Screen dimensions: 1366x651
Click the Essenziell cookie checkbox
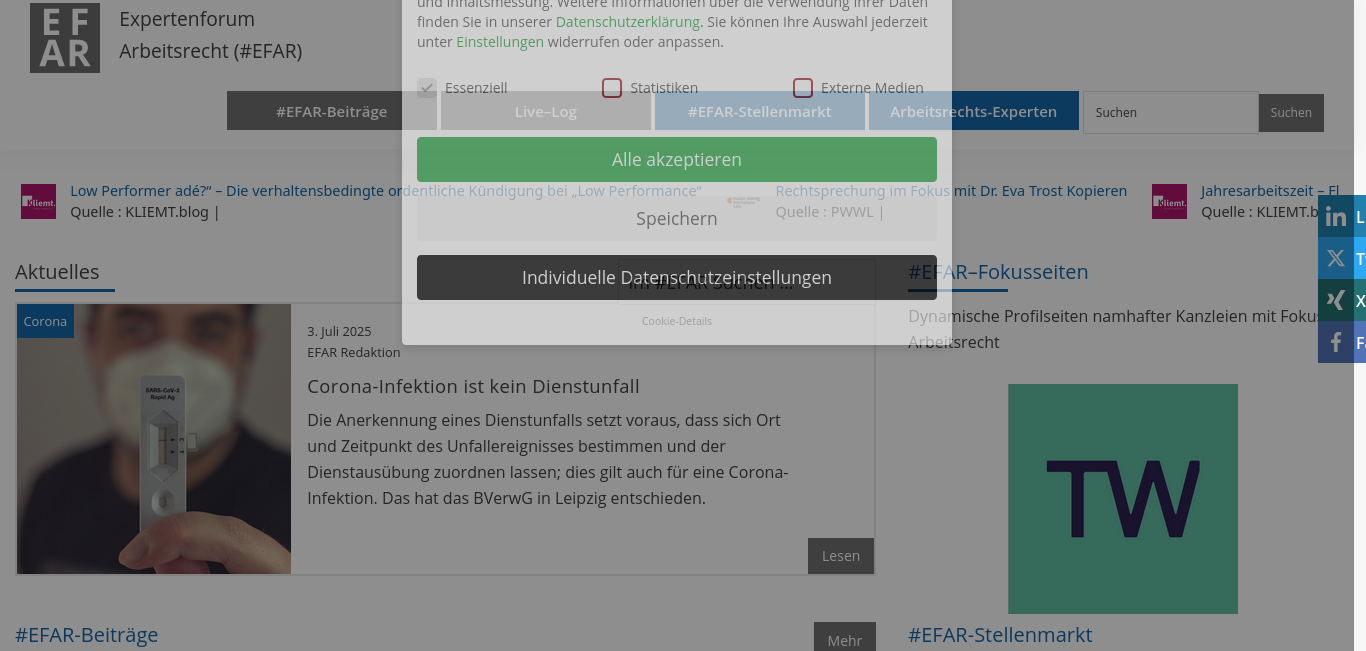(427, 88)
